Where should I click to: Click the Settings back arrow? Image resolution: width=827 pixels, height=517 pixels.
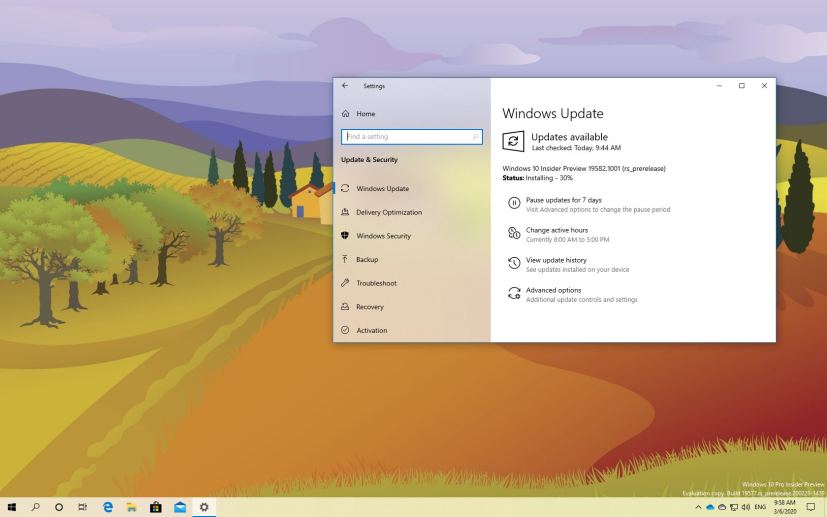point(345,85)
